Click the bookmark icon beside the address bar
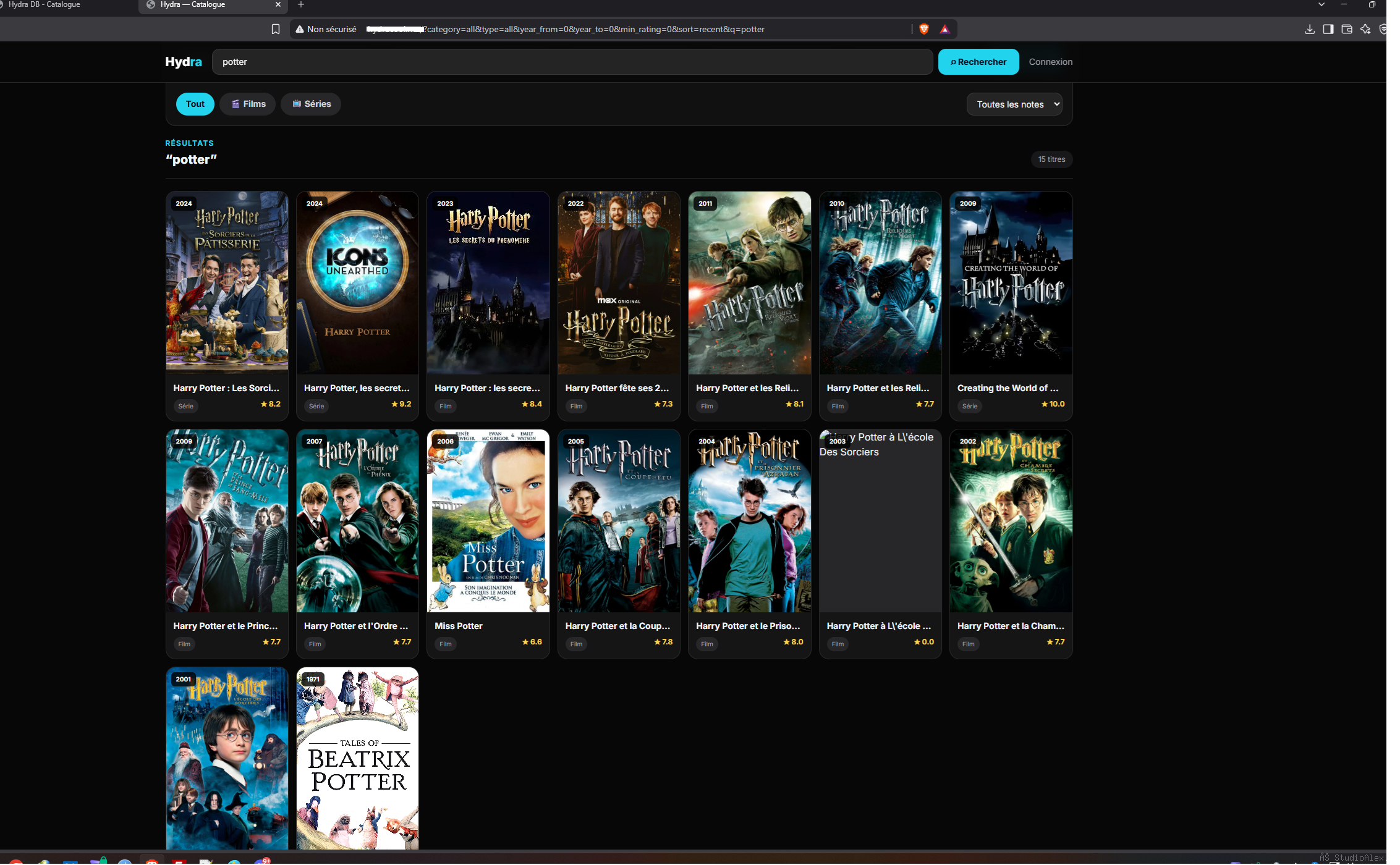The width and height of the screenshot is (1400, 865). coord(276,29)
